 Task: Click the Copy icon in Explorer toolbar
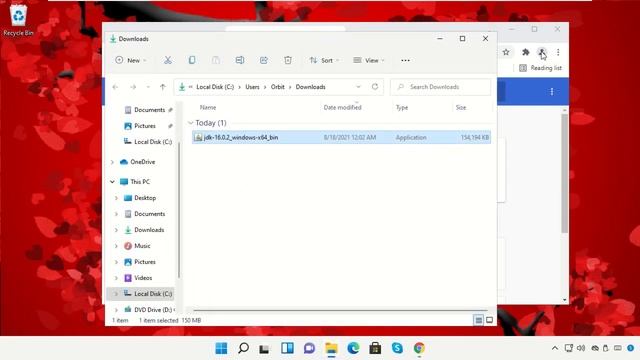[x=191, y=60]
